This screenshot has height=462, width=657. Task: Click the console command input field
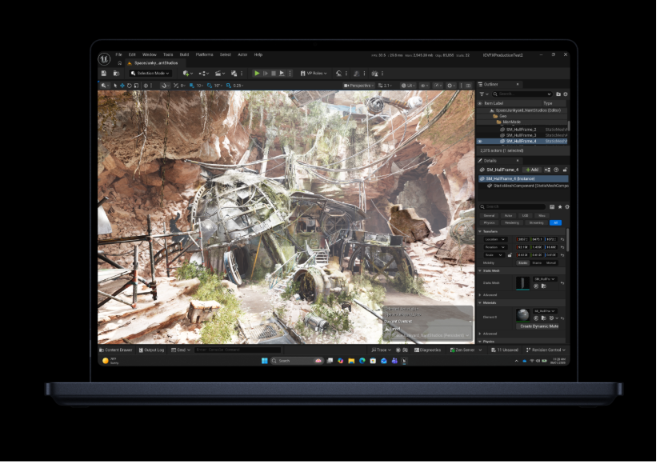238,350
